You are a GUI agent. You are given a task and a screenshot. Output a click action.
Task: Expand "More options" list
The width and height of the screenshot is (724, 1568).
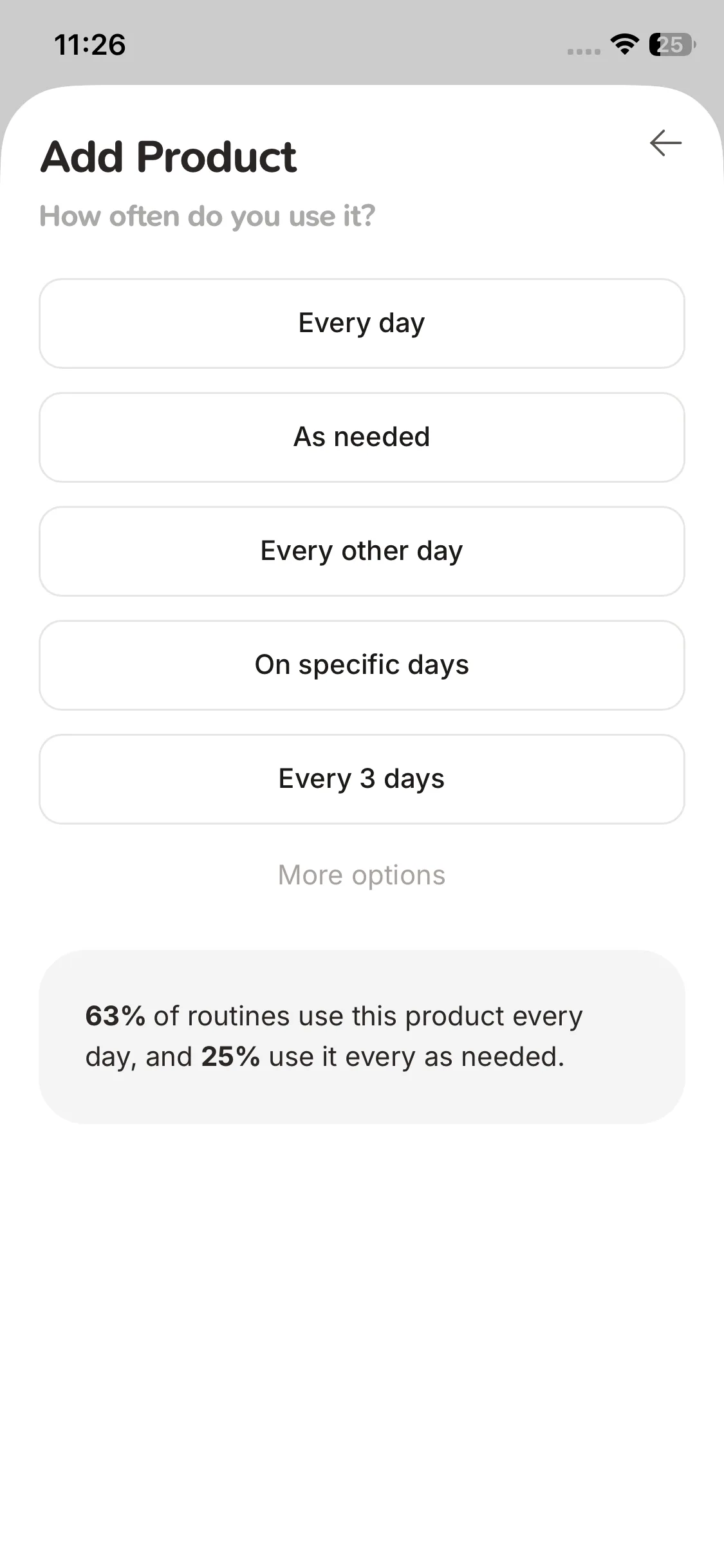[x=362, y=875]
